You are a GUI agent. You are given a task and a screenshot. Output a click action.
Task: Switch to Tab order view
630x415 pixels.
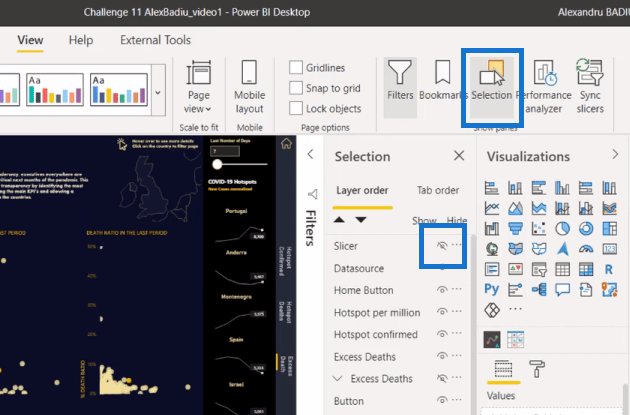point(438,190)
